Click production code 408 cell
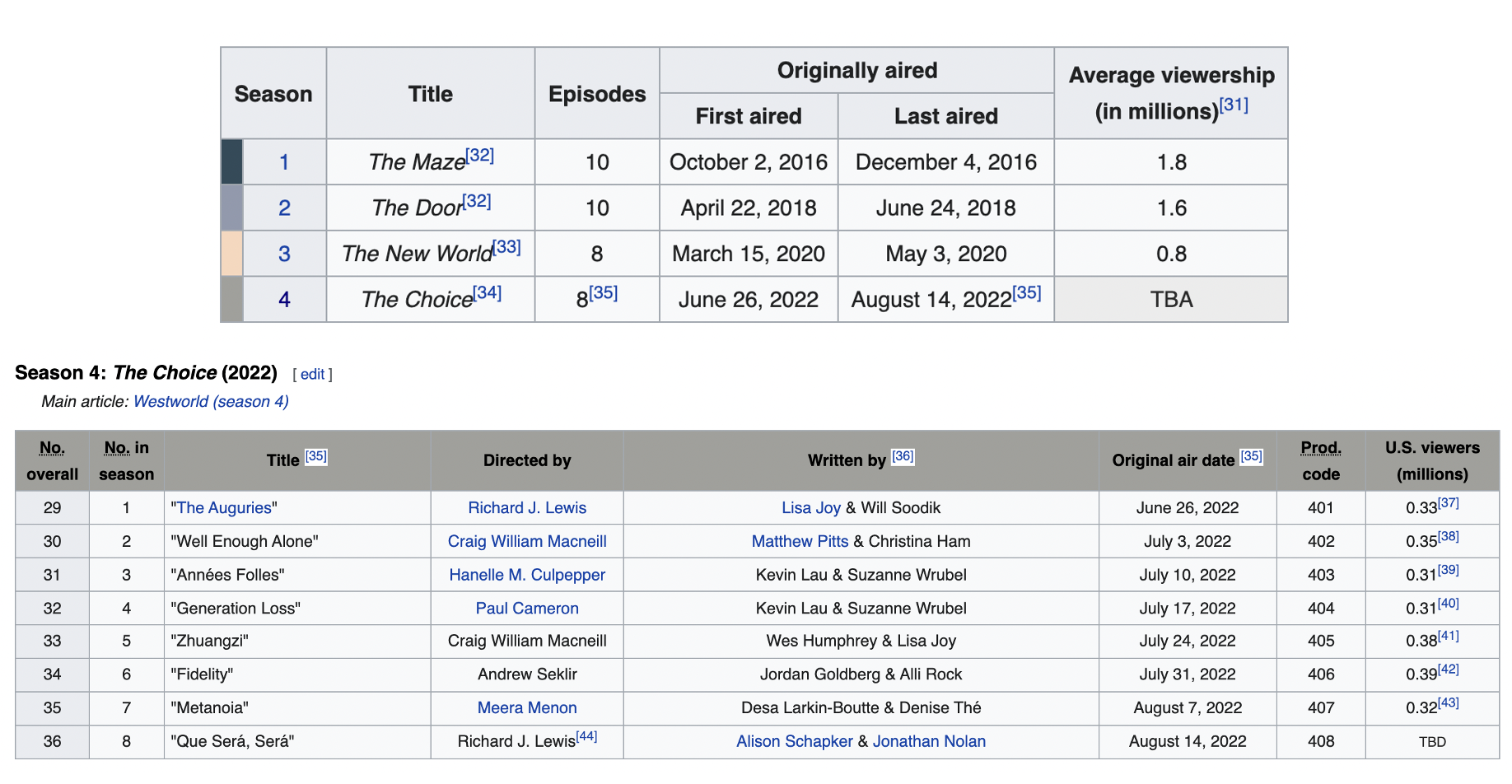 1321,742
